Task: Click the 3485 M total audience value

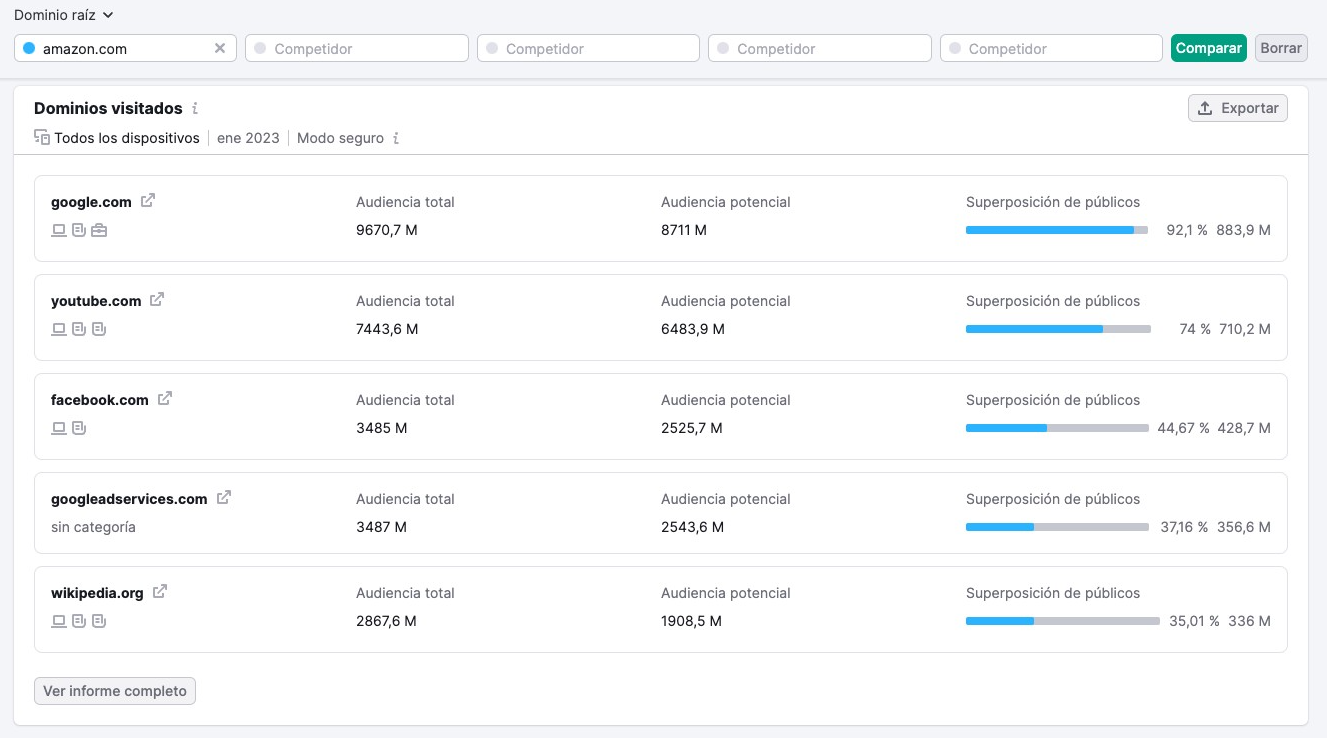Action: click(382, 428)
